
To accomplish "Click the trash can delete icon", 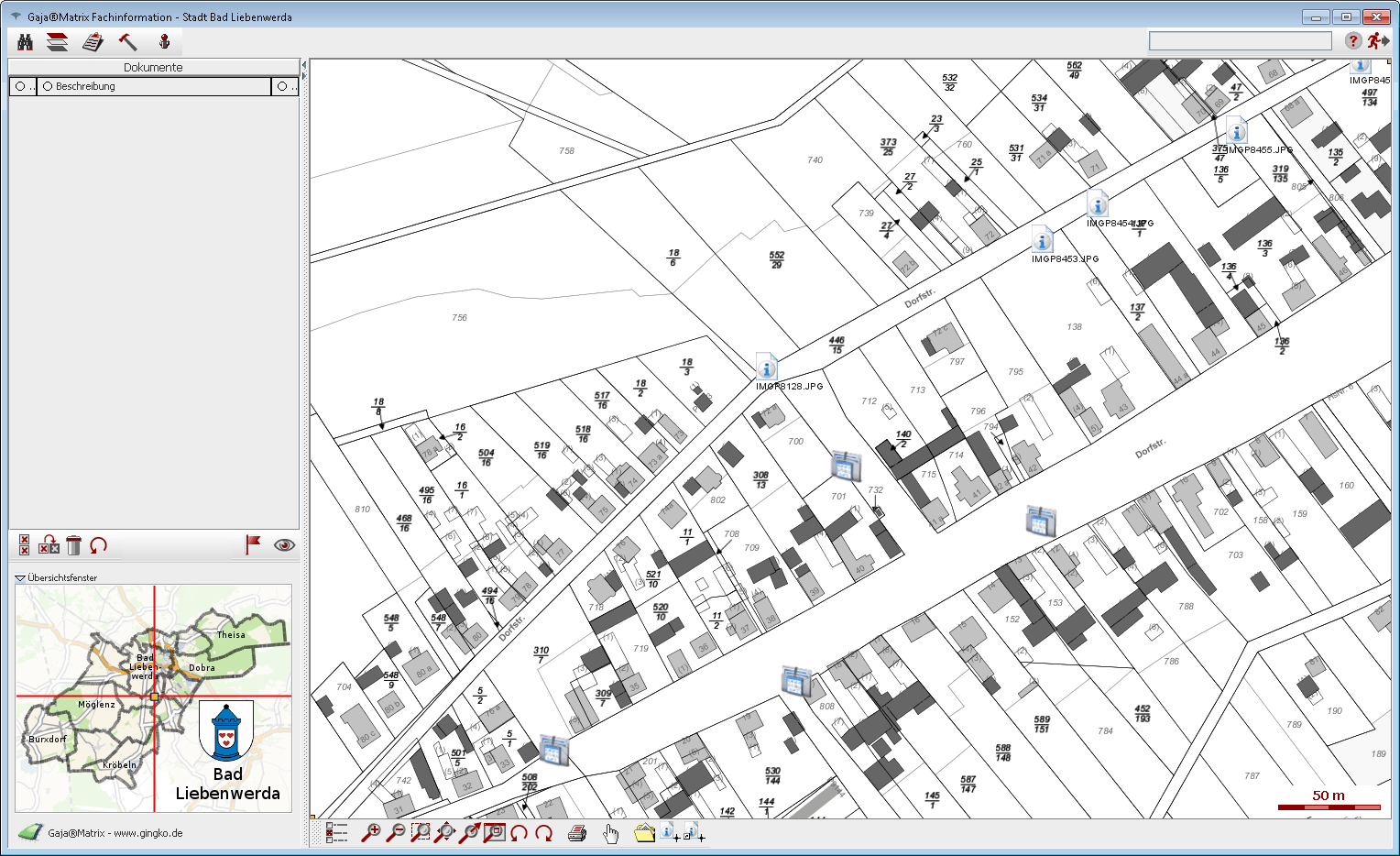I will 74,545.
